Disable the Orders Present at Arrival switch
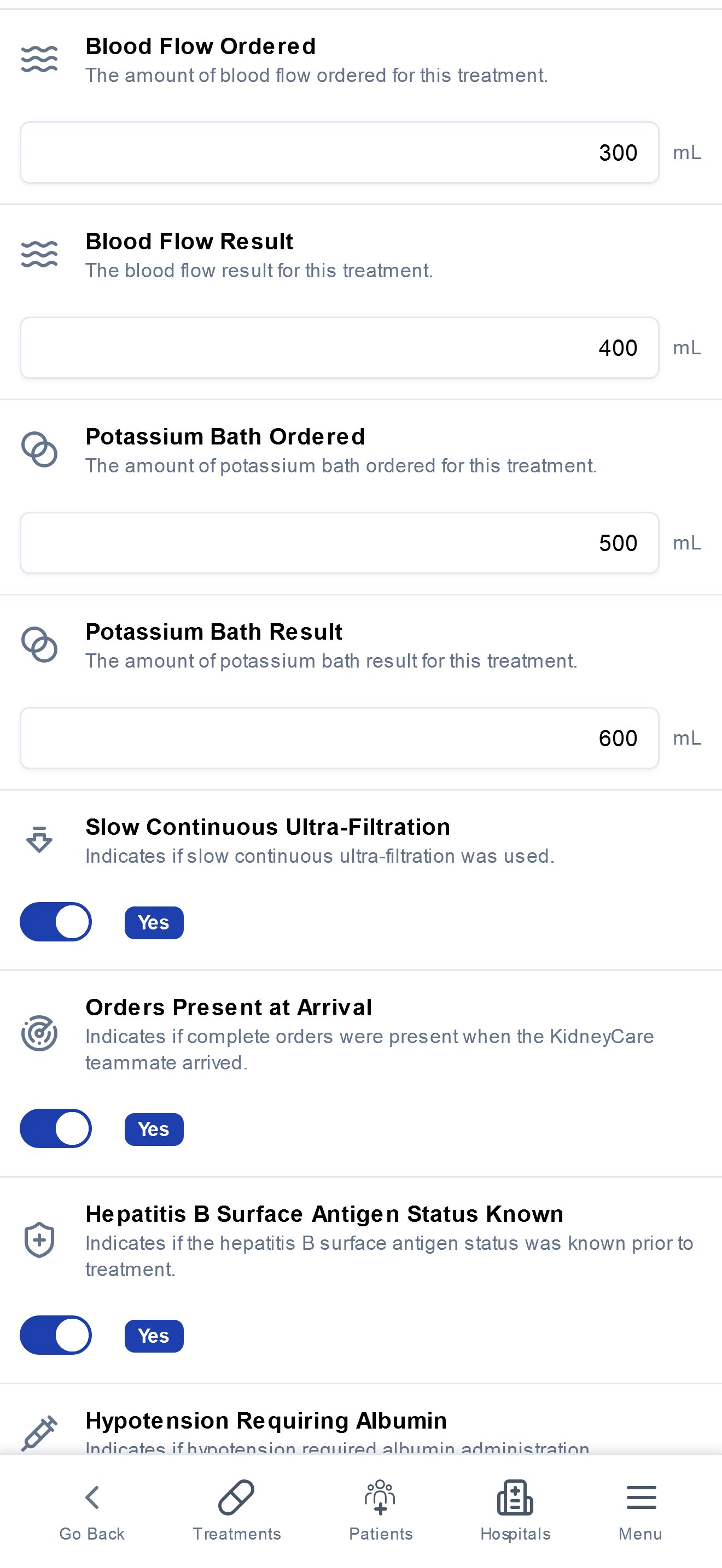Viewport: 722px width, 1568px height. (x=56, y=1128)
